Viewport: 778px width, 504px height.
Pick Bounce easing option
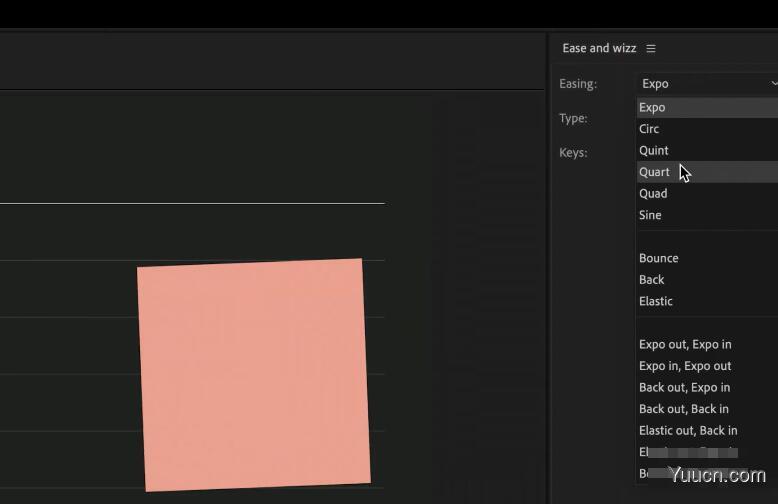click(707, 258)
